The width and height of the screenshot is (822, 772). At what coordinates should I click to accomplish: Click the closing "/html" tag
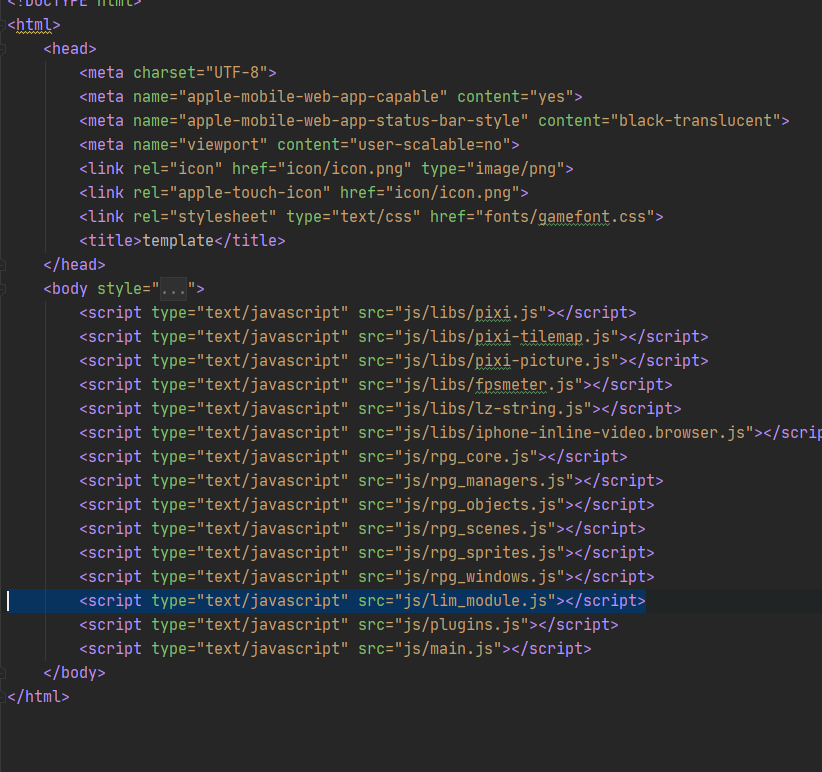click(38, 698)
